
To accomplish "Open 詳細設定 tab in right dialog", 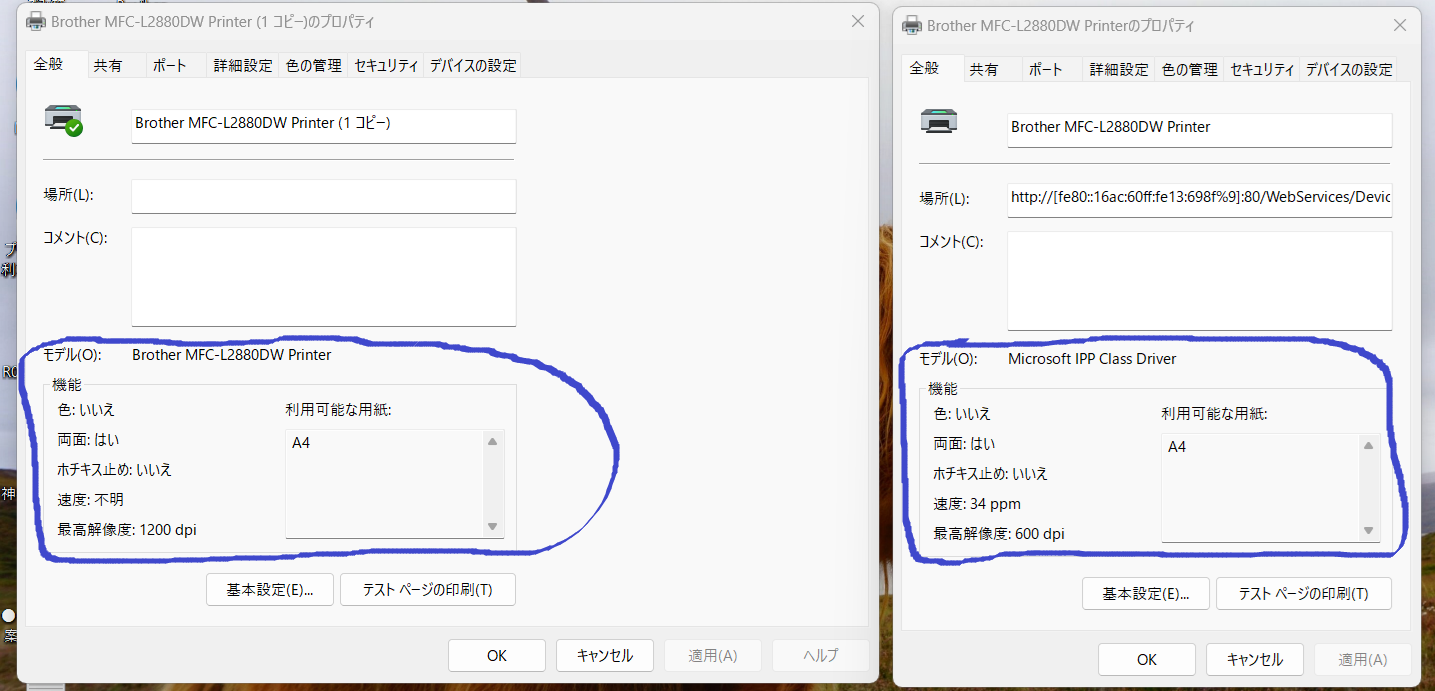I will pyautogui.click(x=1118, y=70).
